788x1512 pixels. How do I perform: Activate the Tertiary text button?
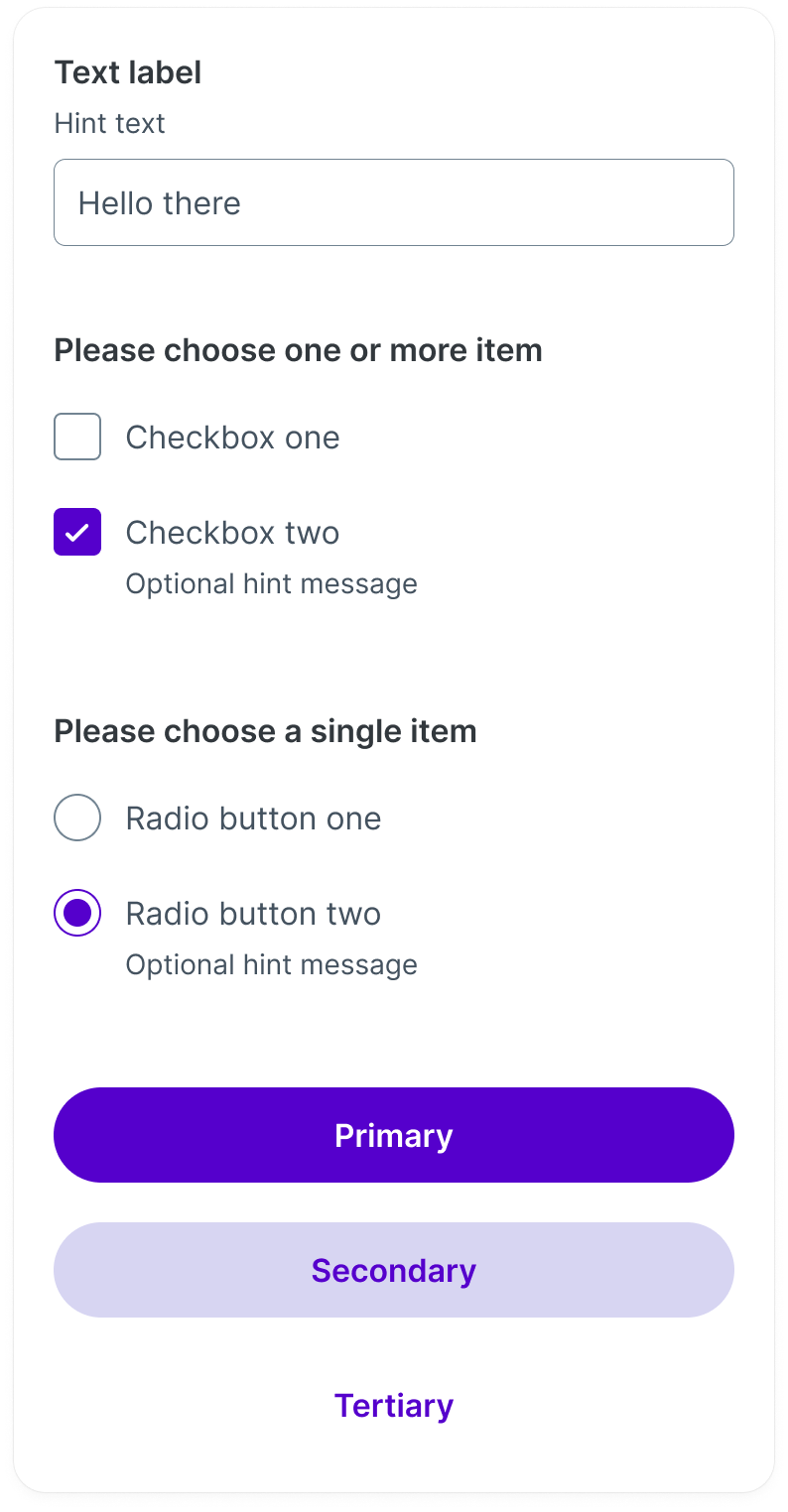394,1405
